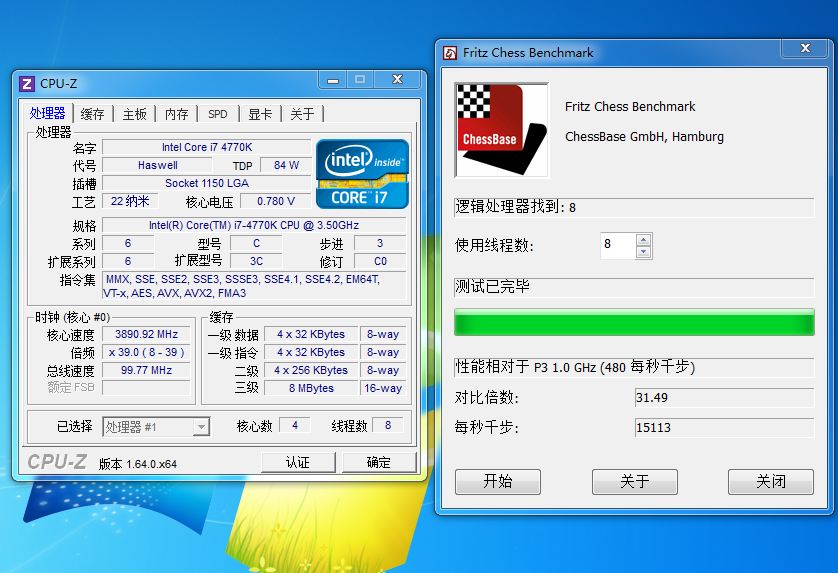Click the 使用线程数 input field showing 8
The width and height of the screenshot is (838, 573).
618,246
